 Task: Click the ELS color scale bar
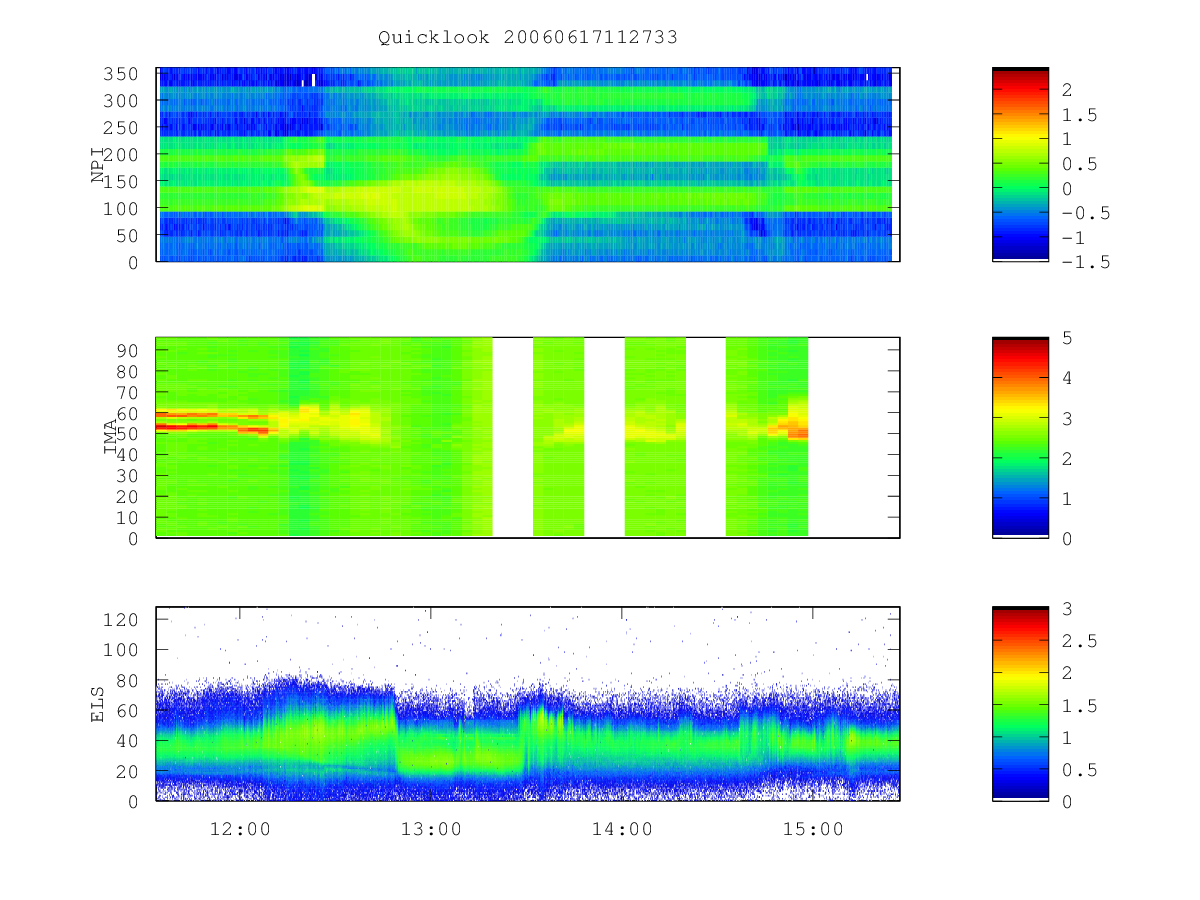(1020, 704)
